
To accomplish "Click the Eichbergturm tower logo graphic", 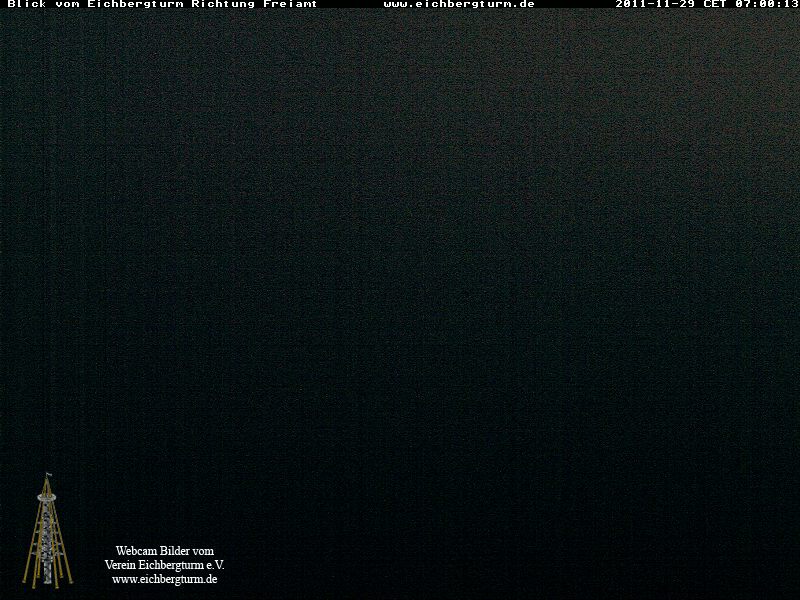I will click(47, 531).
